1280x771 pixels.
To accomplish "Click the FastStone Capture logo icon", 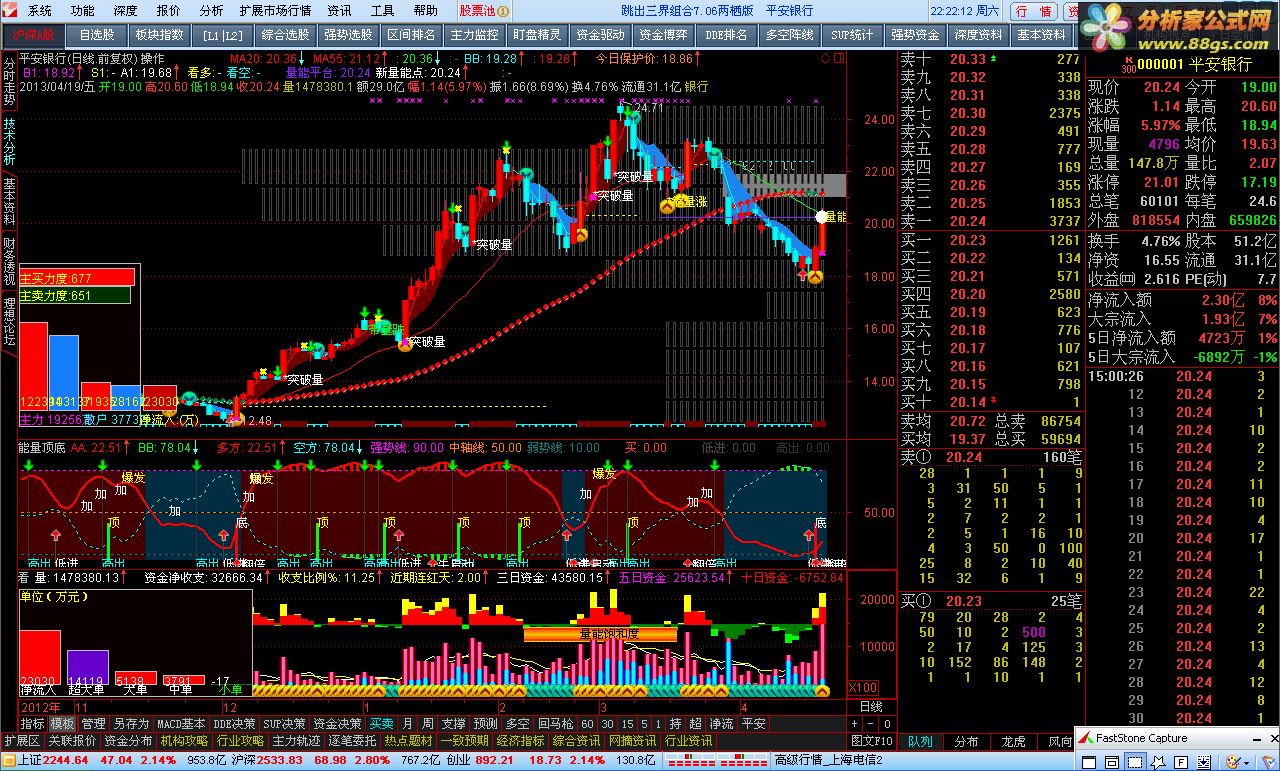I will point(1086,739).
